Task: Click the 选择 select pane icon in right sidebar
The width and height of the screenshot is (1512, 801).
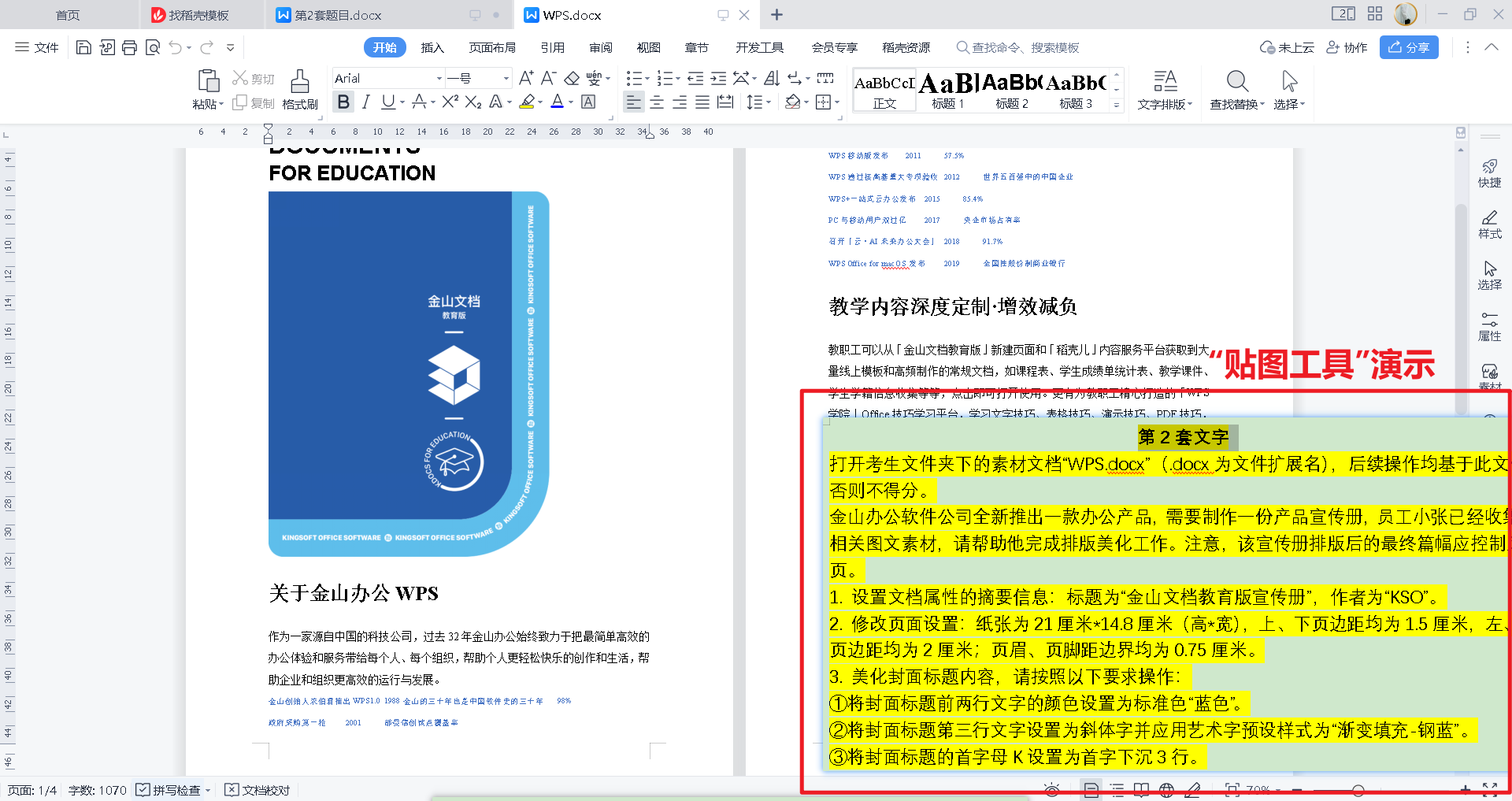Action: point(1489,276)
